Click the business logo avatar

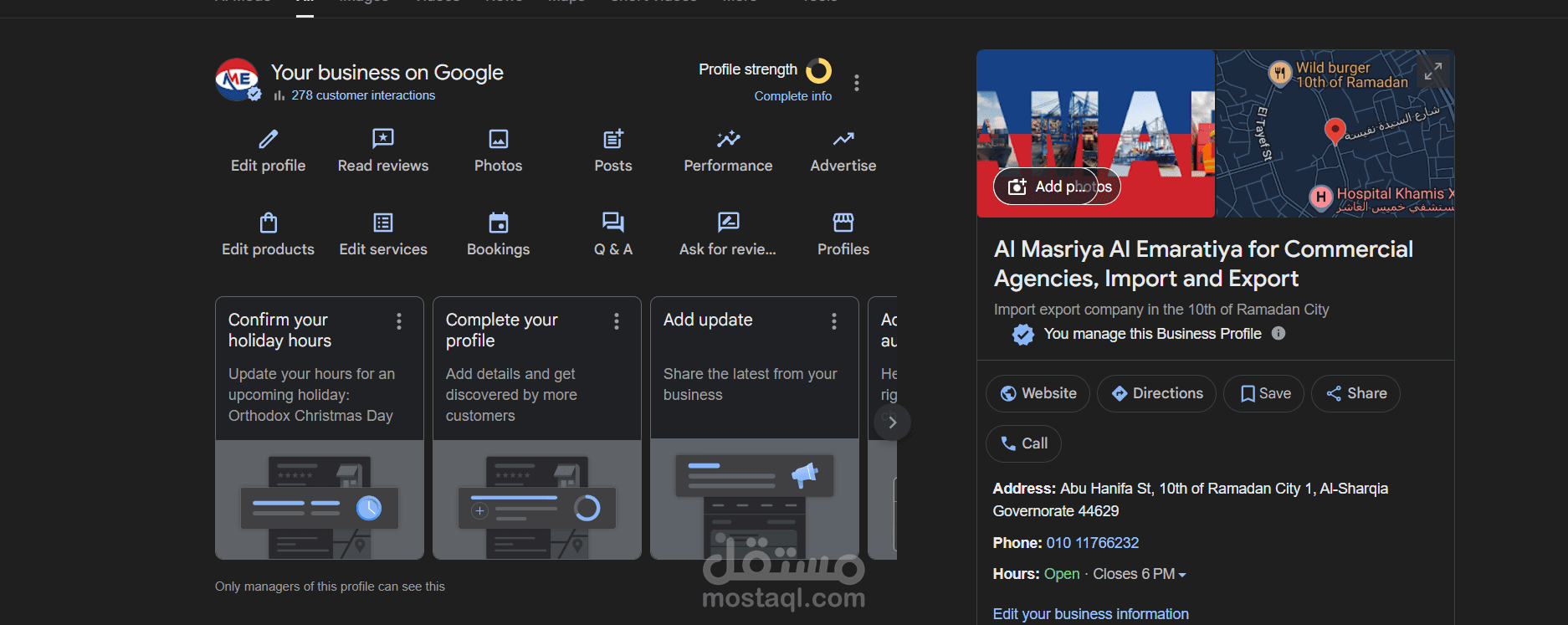click(x=237, y=79)
